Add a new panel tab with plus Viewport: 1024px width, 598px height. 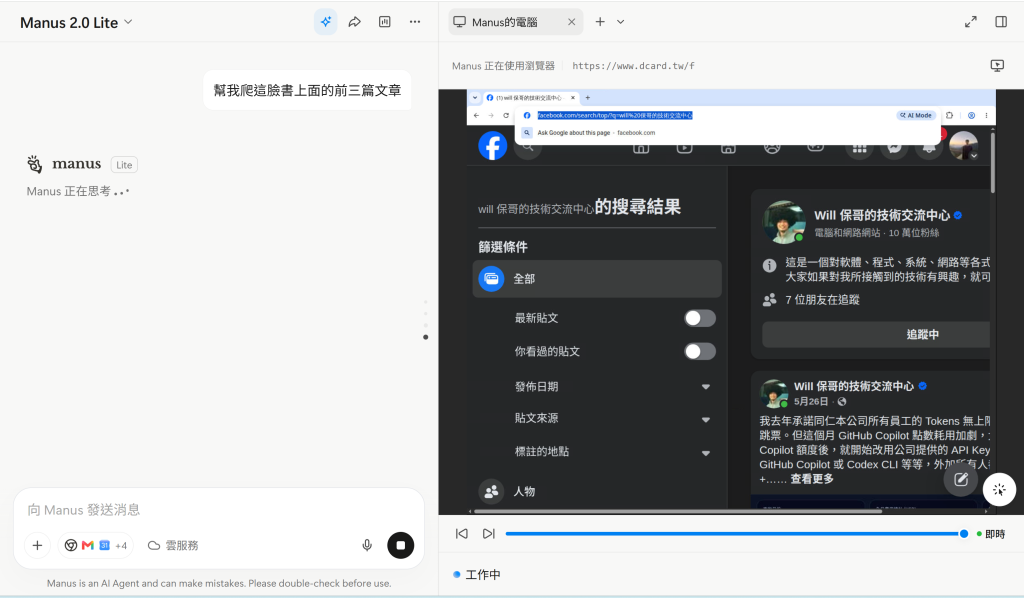(x=600, y=22)
